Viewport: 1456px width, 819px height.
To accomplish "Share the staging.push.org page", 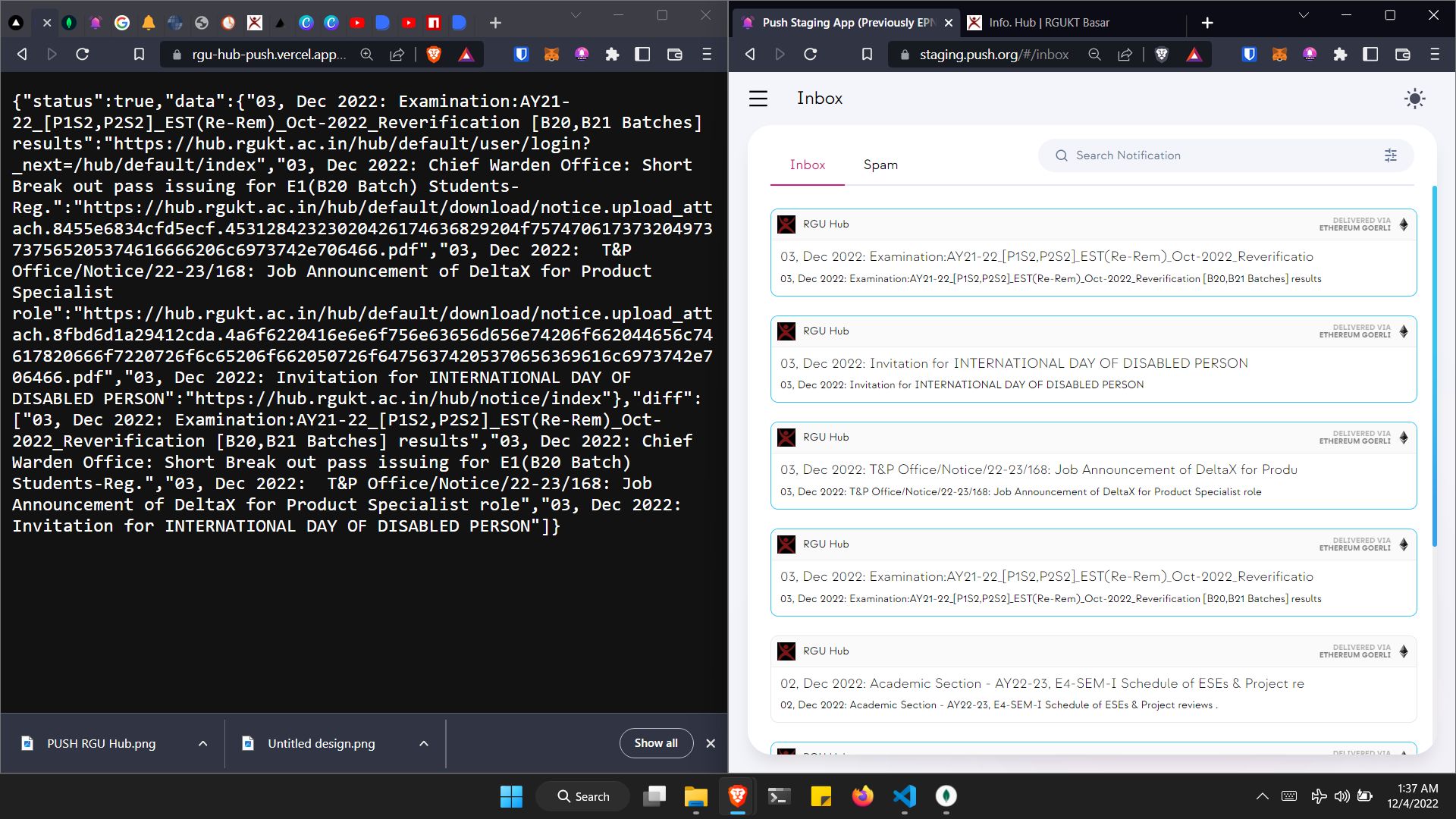I will (1125, 55).
